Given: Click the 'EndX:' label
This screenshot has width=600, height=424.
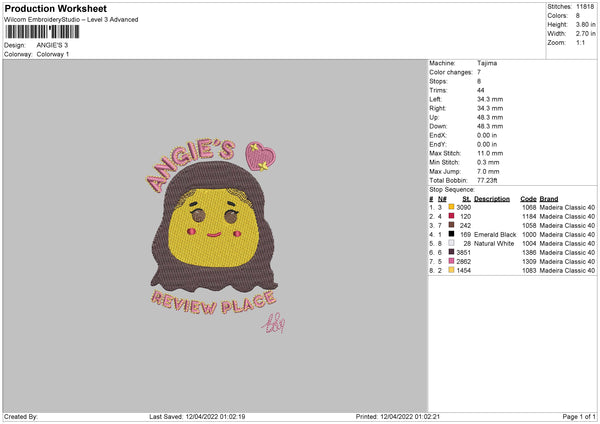Looking at the screenshot, I should pos(438,135).
